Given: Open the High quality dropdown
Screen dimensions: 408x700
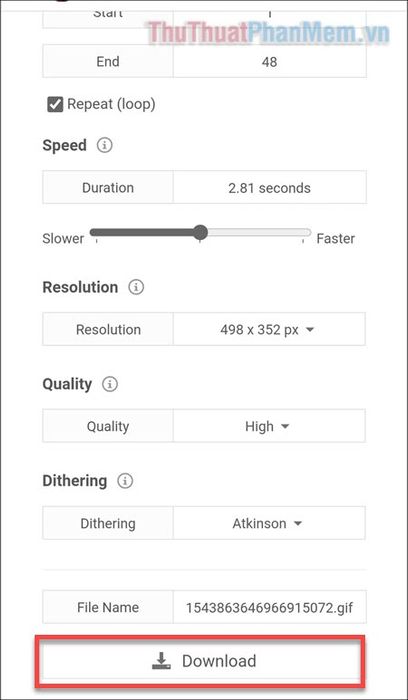Looking at the screenshot, I should (269, 426).
